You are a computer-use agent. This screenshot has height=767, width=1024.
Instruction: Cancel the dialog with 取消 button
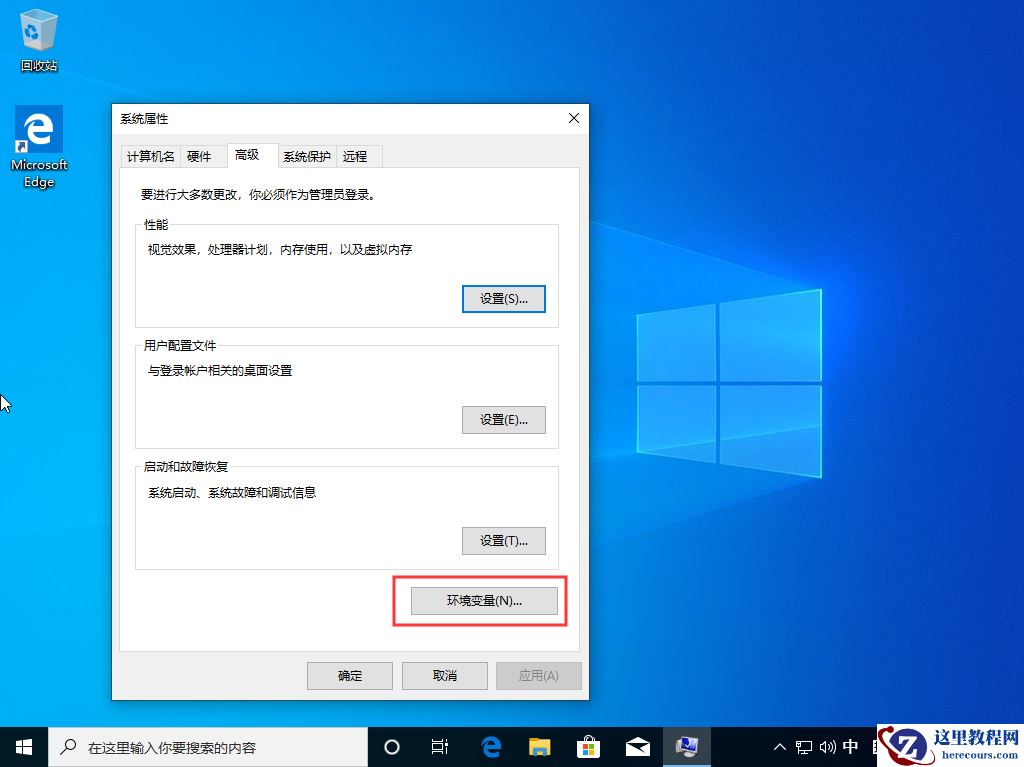tap(444, 675)
